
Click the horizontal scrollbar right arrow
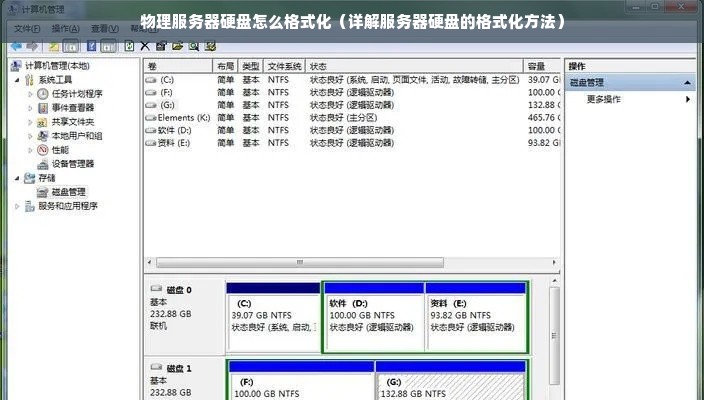[x=554, y=263]
